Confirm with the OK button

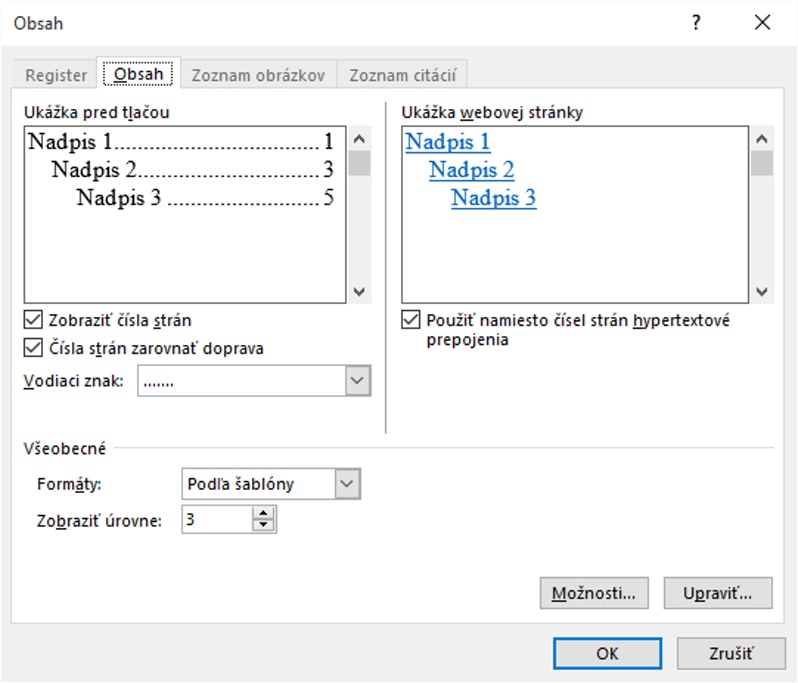[607, 653]
